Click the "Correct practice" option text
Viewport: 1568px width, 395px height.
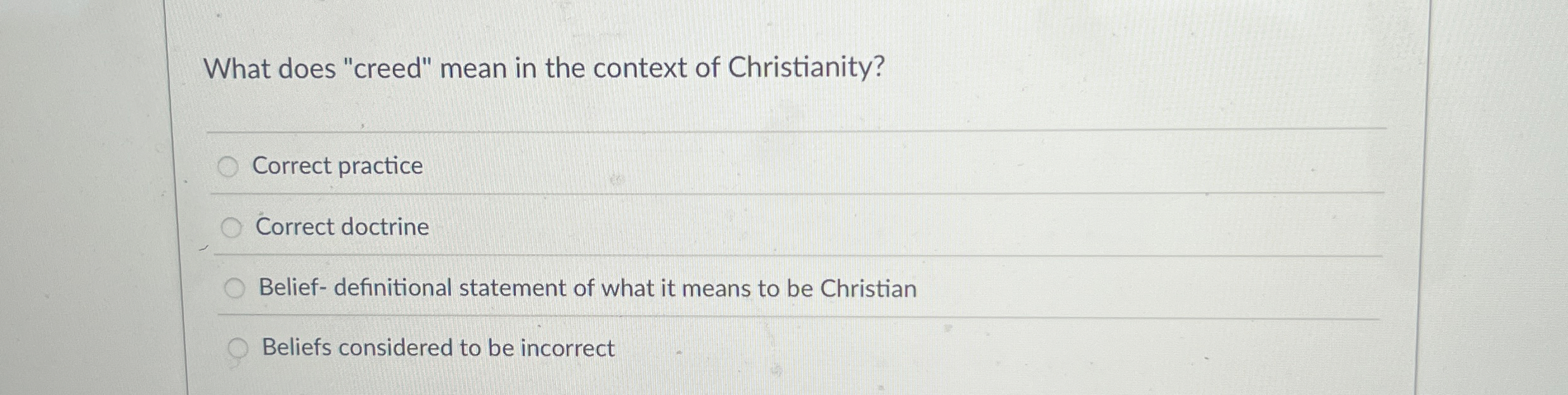[337, 166]
